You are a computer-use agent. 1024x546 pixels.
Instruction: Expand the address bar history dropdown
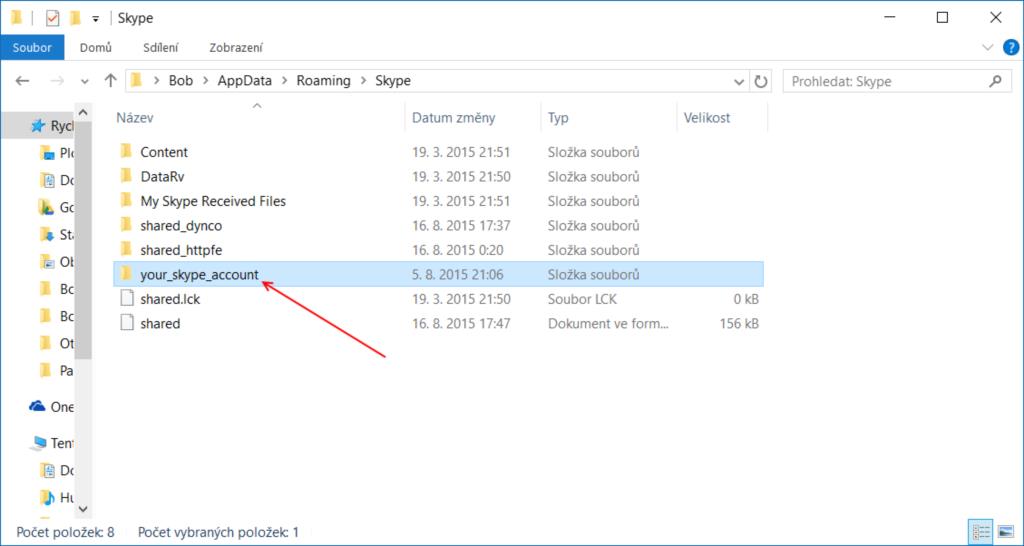(740, 81)
